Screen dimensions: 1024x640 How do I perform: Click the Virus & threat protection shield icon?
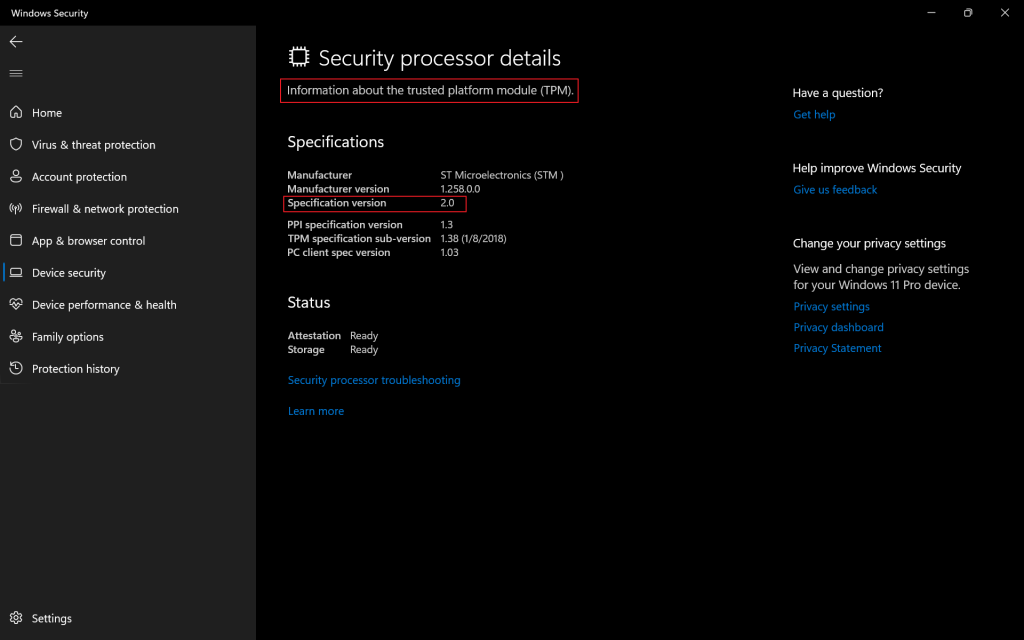[x=16, y=145]
